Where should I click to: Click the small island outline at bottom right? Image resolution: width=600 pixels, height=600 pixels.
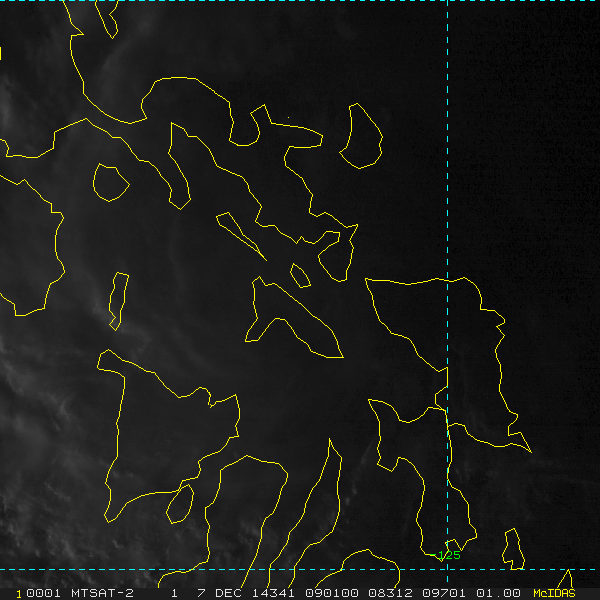click(x=514, y=549)
